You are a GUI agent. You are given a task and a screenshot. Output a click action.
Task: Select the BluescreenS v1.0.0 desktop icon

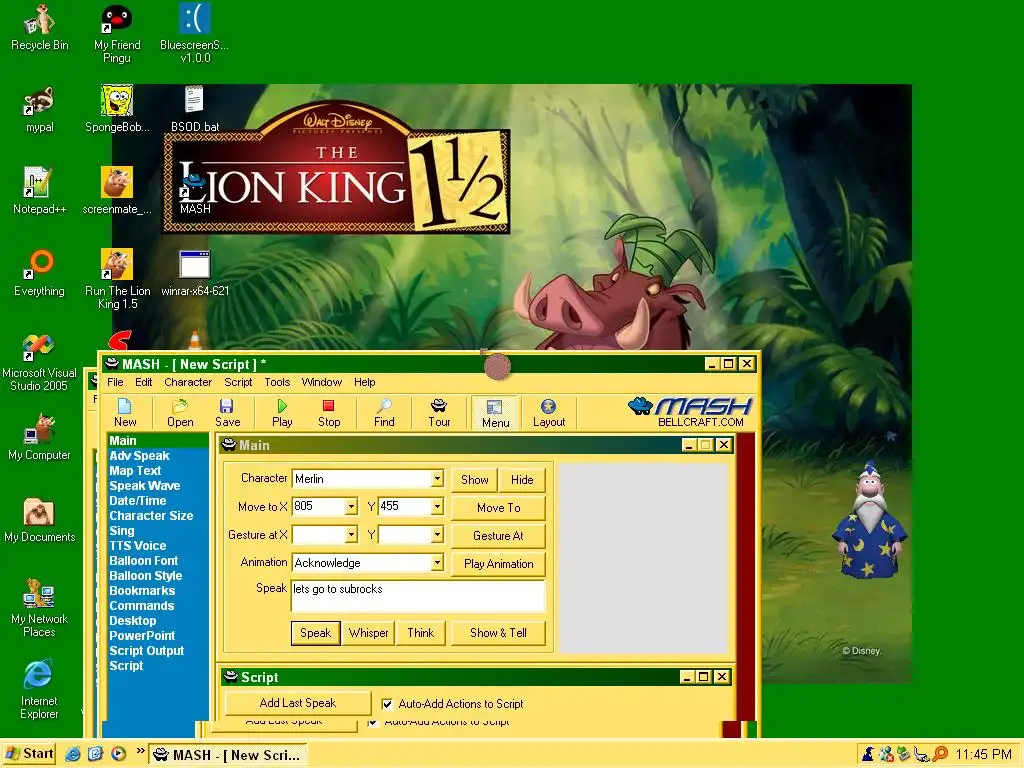(195, 34)
